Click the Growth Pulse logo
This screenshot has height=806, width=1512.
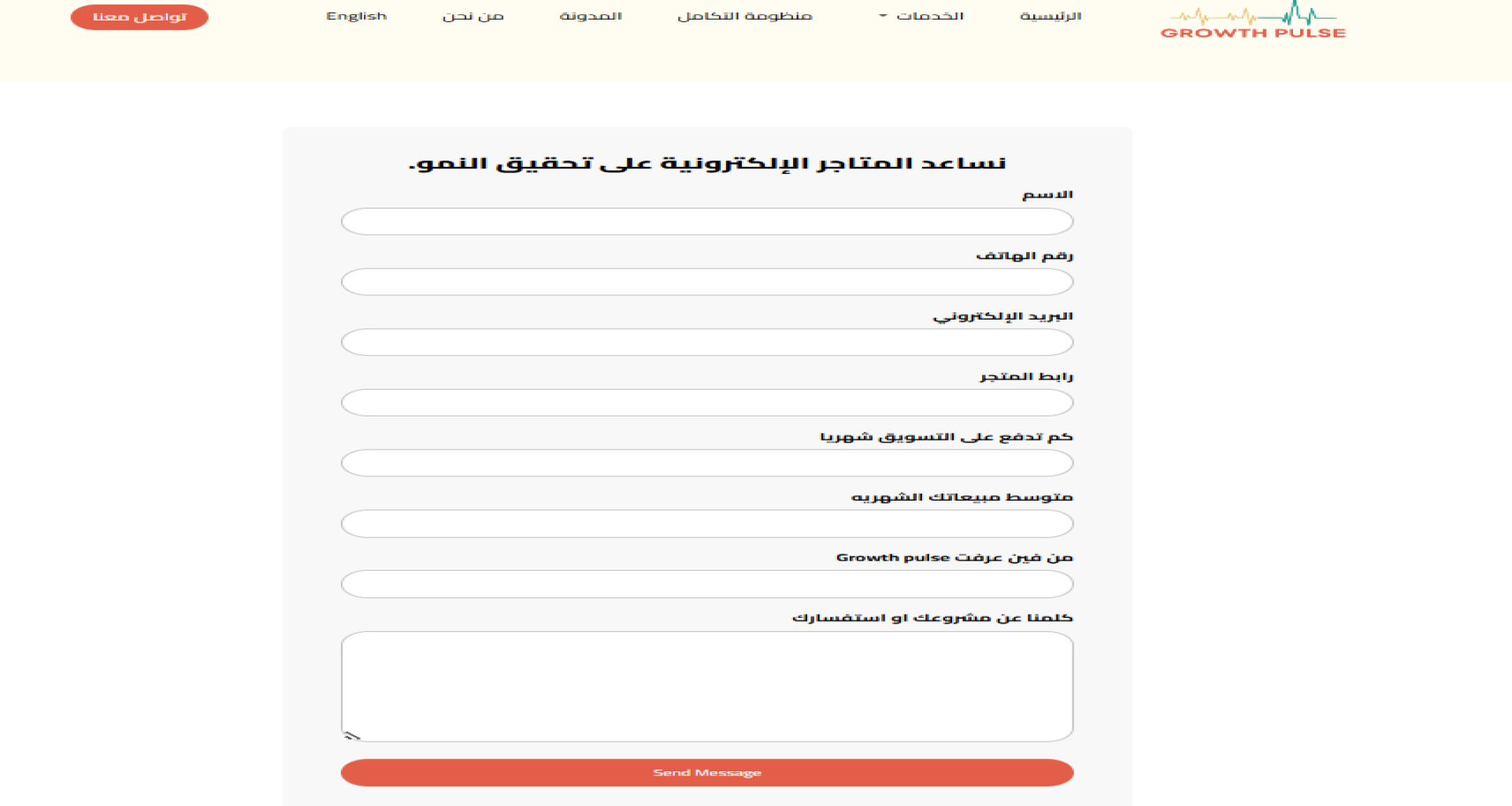pyautogui.click(x=1253, y=21)
